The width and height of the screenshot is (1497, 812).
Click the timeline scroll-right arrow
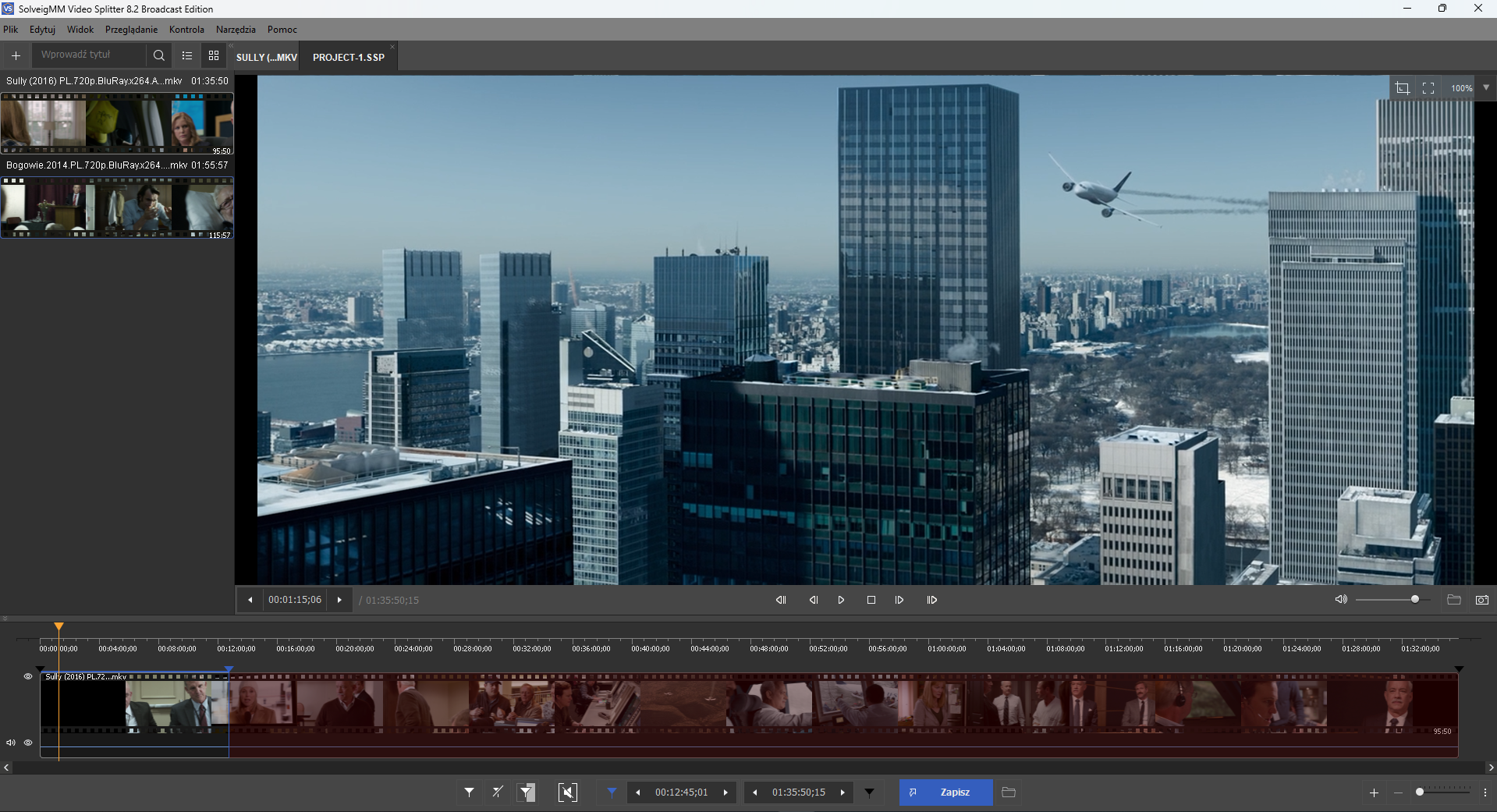pyautogui.click(x=1491, y=768)
